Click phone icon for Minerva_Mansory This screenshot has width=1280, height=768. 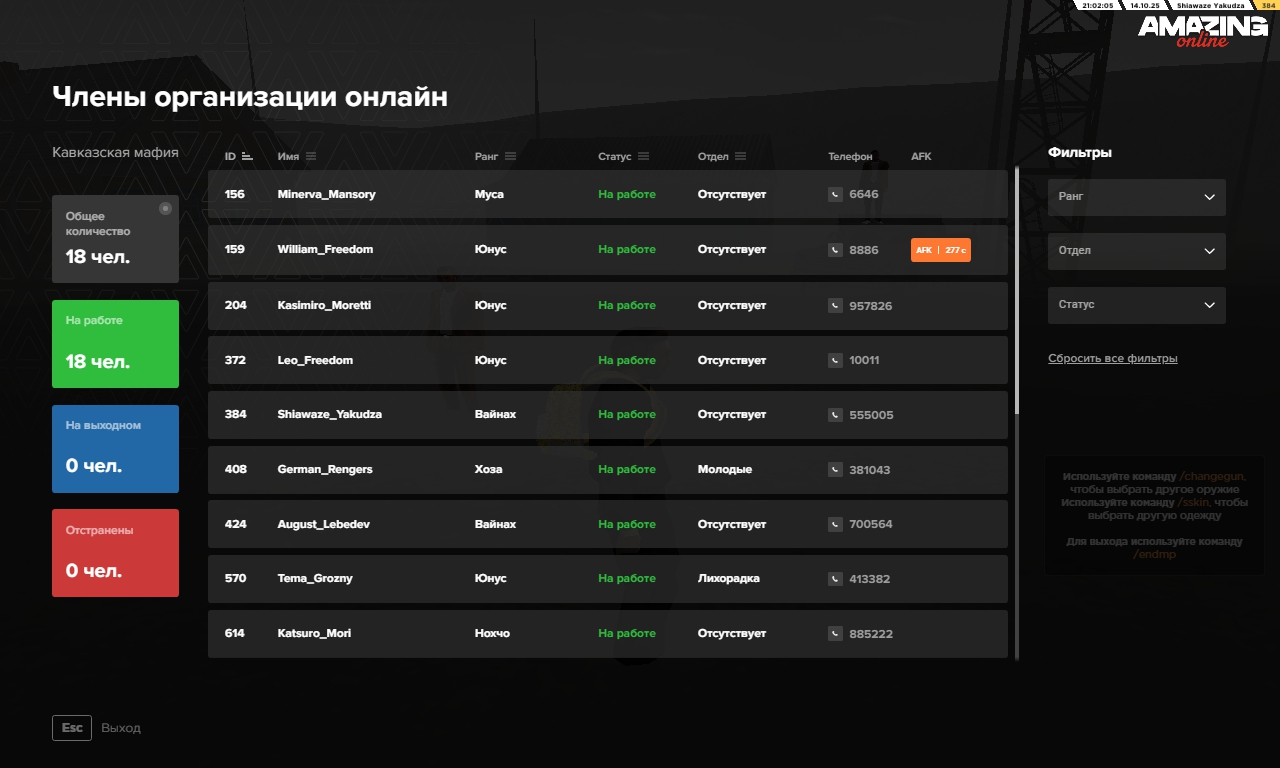[835, 194]
